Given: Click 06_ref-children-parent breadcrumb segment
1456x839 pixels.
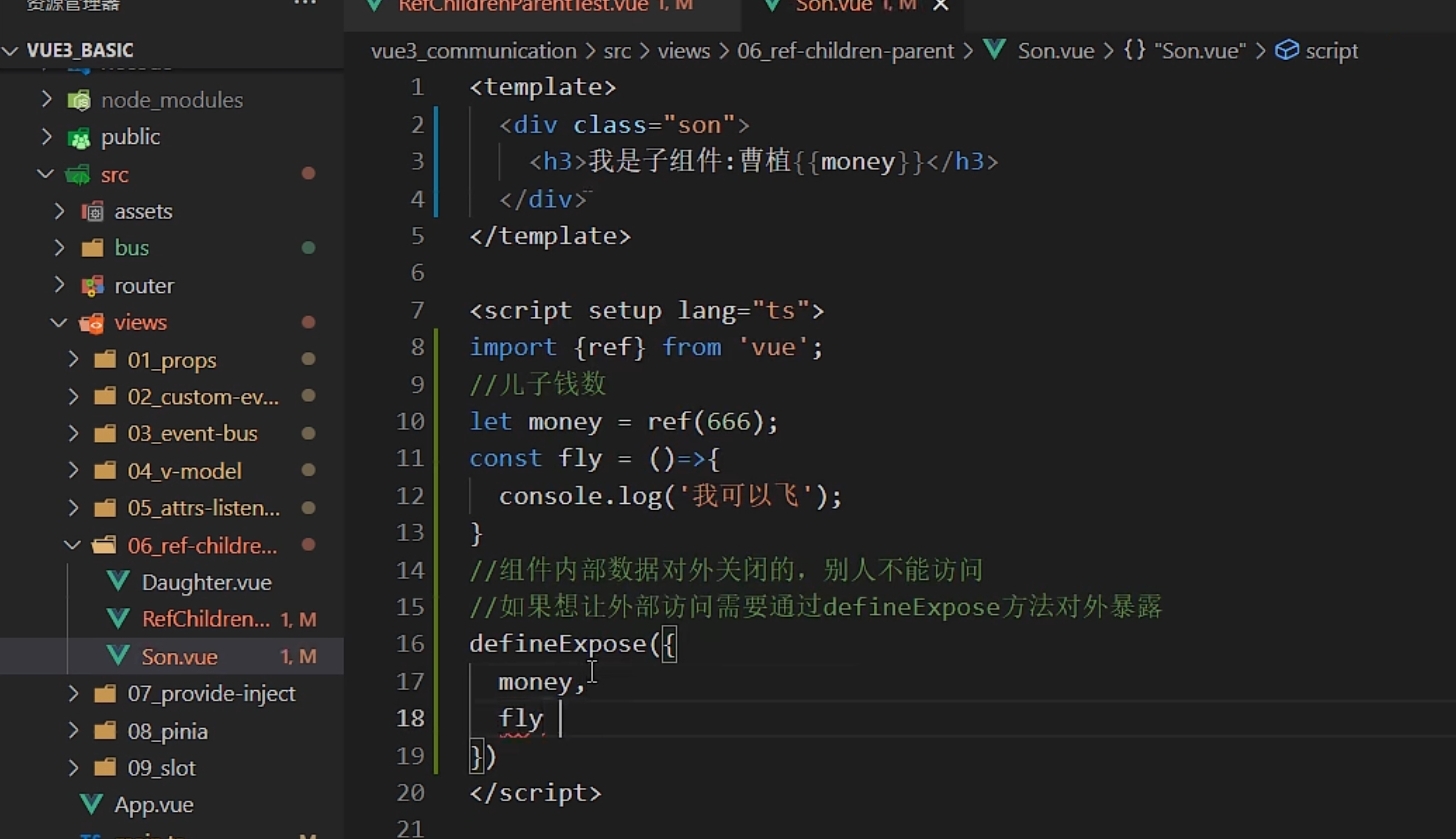Looking at the screenshot, I should 846,51.
